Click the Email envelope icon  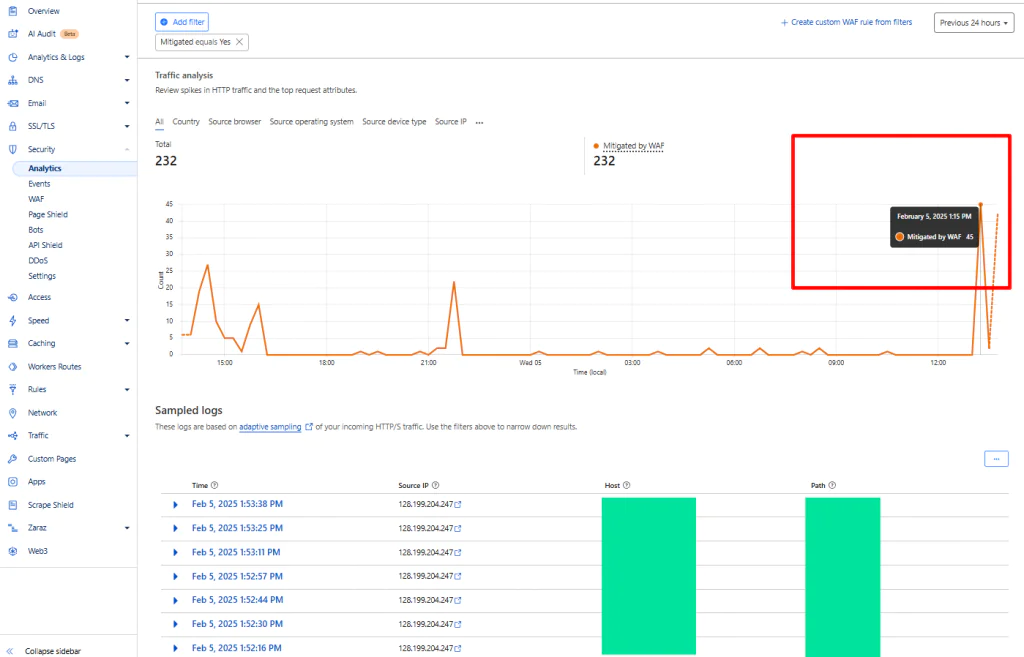click(x=12, y=103)
